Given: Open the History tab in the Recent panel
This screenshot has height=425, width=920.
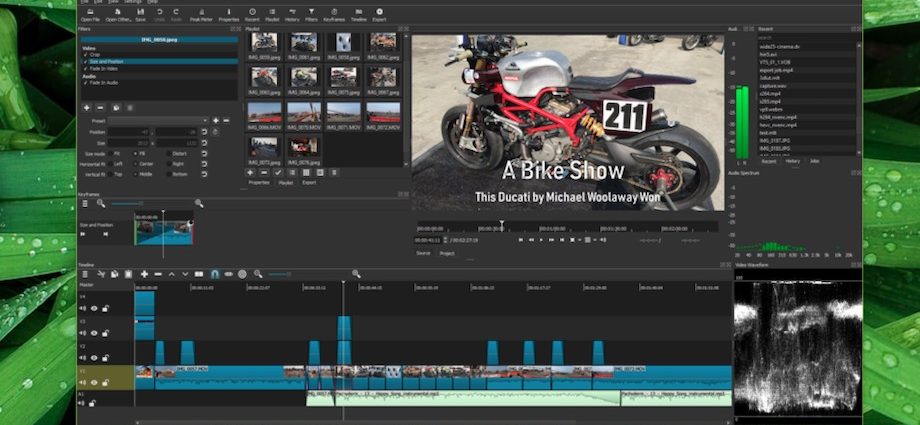Looking at the screenshot, I should coord(792,160).
